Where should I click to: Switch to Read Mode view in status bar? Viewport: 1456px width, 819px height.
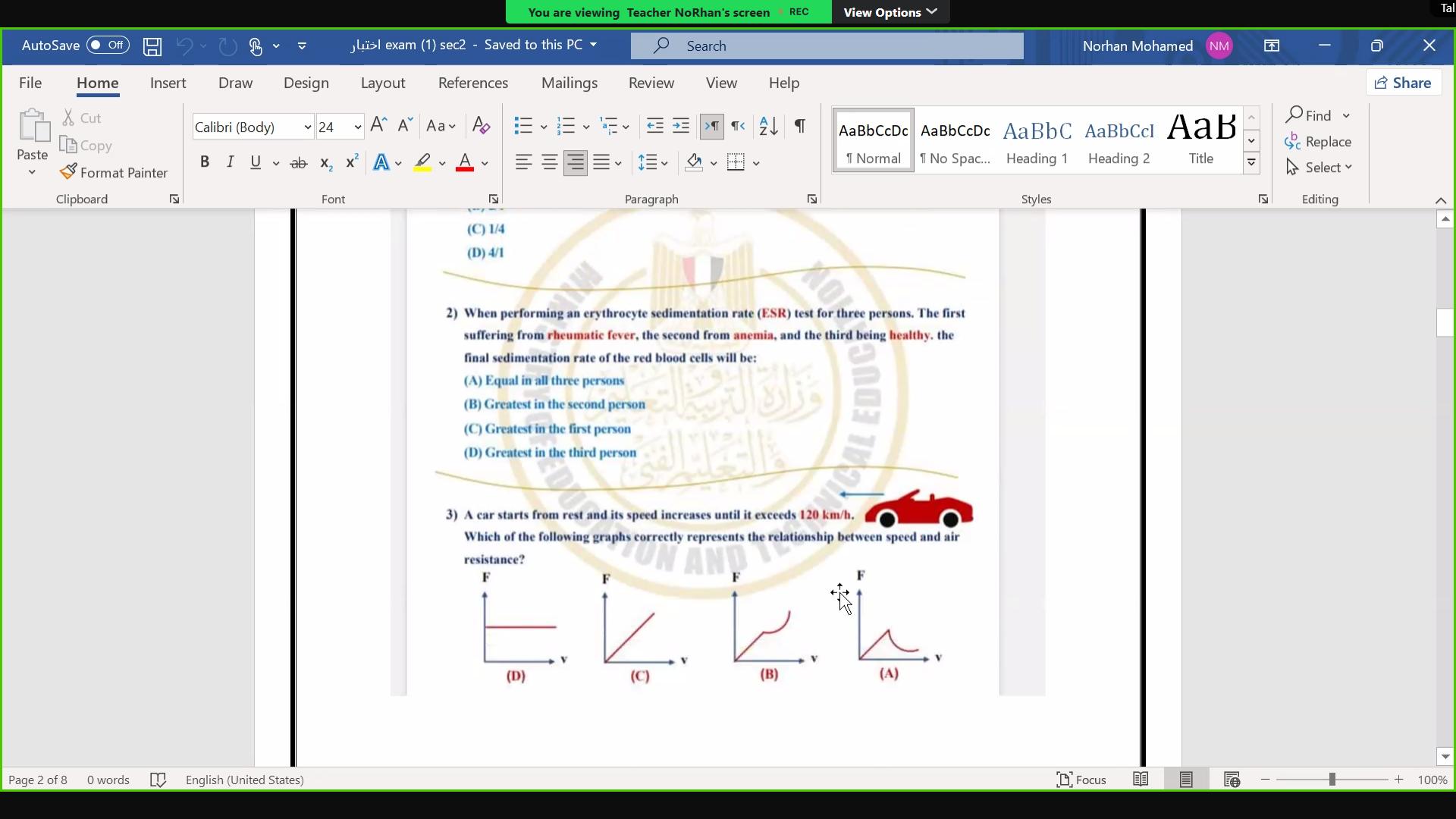click(x=1141, y=780)
